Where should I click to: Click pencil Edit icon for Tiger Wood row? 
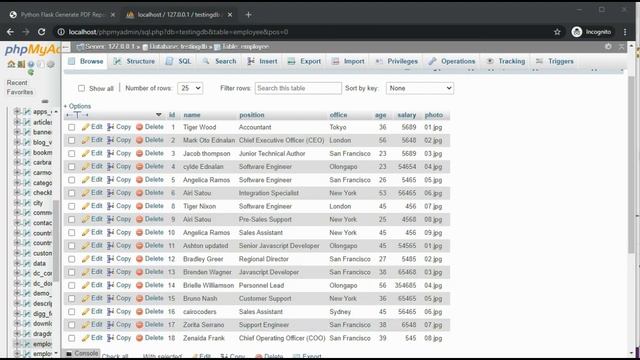tap(85, 127)
